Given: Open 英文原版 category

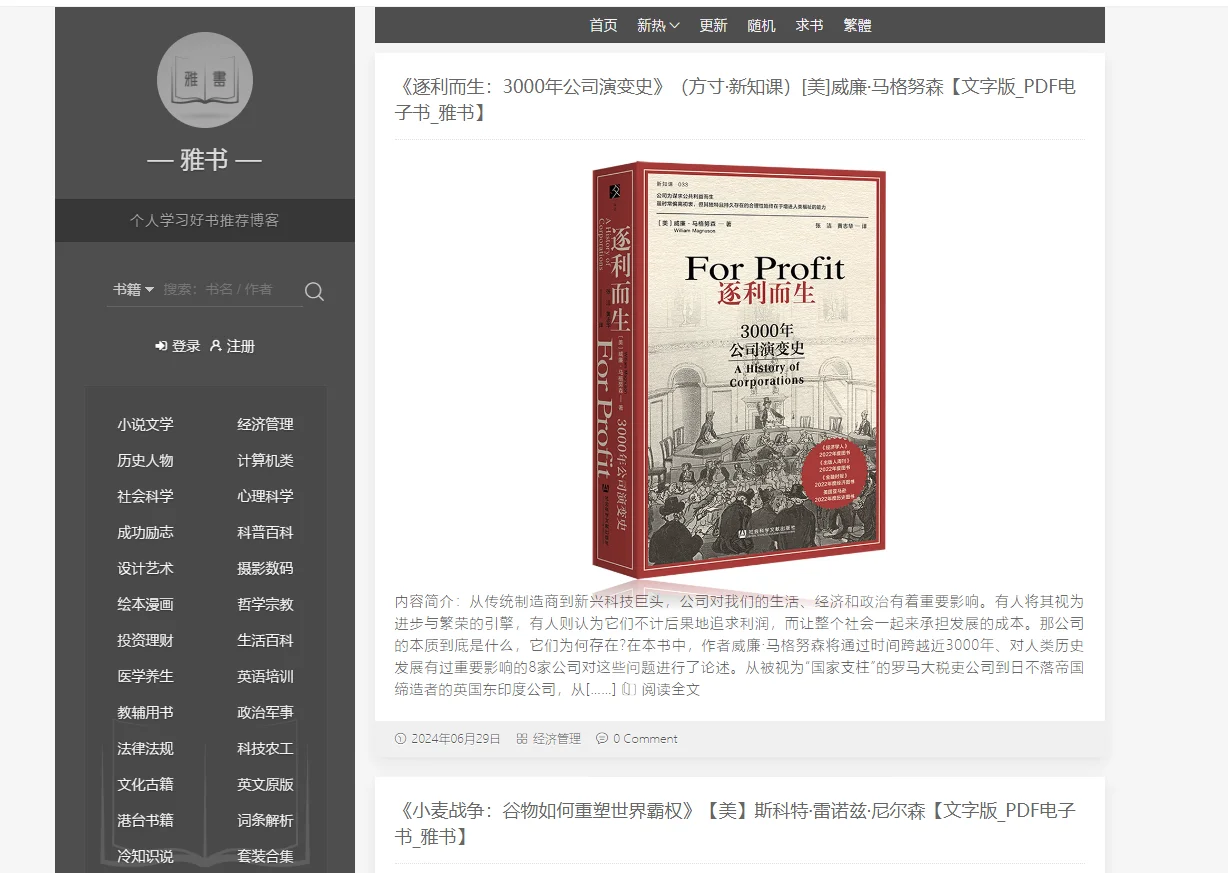Looking at the screenshot, I should (x=265, y=784).
